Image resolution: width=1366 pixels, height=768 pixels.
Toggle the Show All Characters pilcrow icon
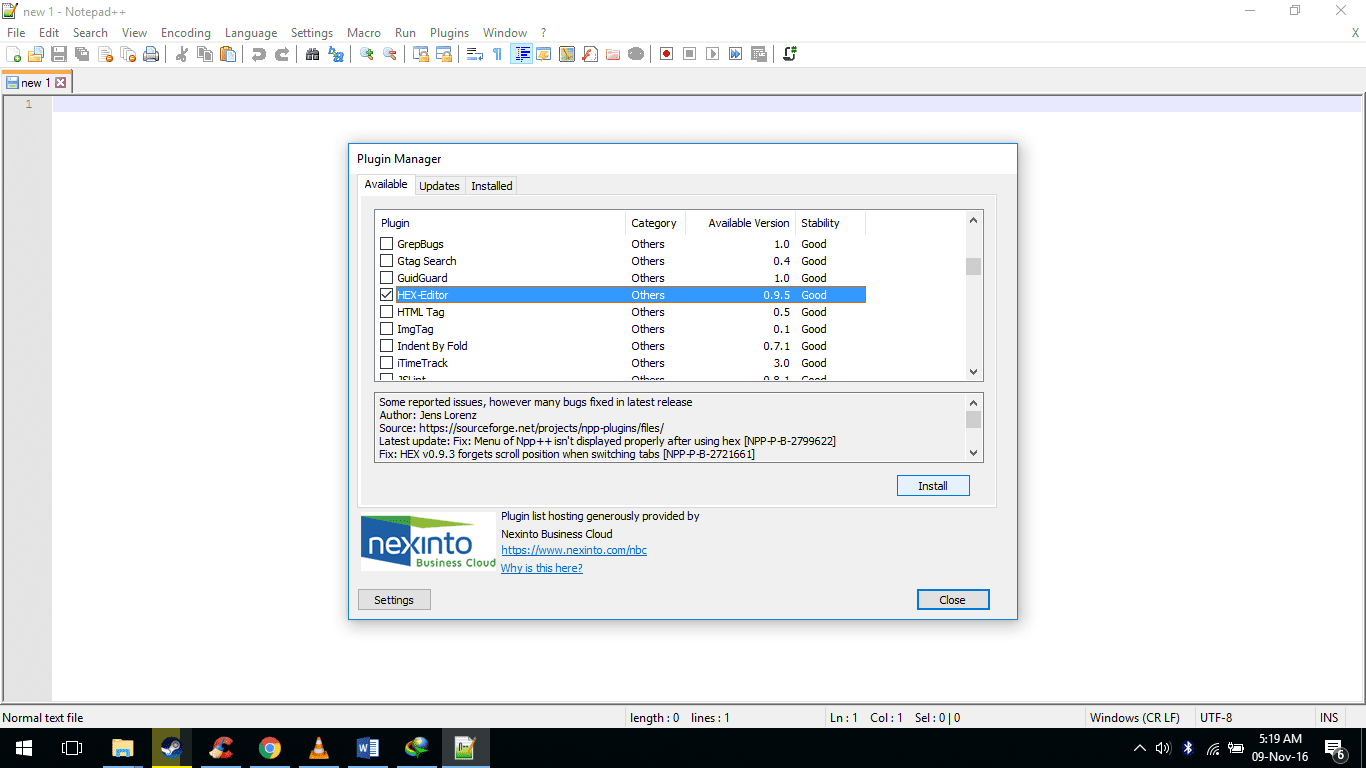point(497,54)
